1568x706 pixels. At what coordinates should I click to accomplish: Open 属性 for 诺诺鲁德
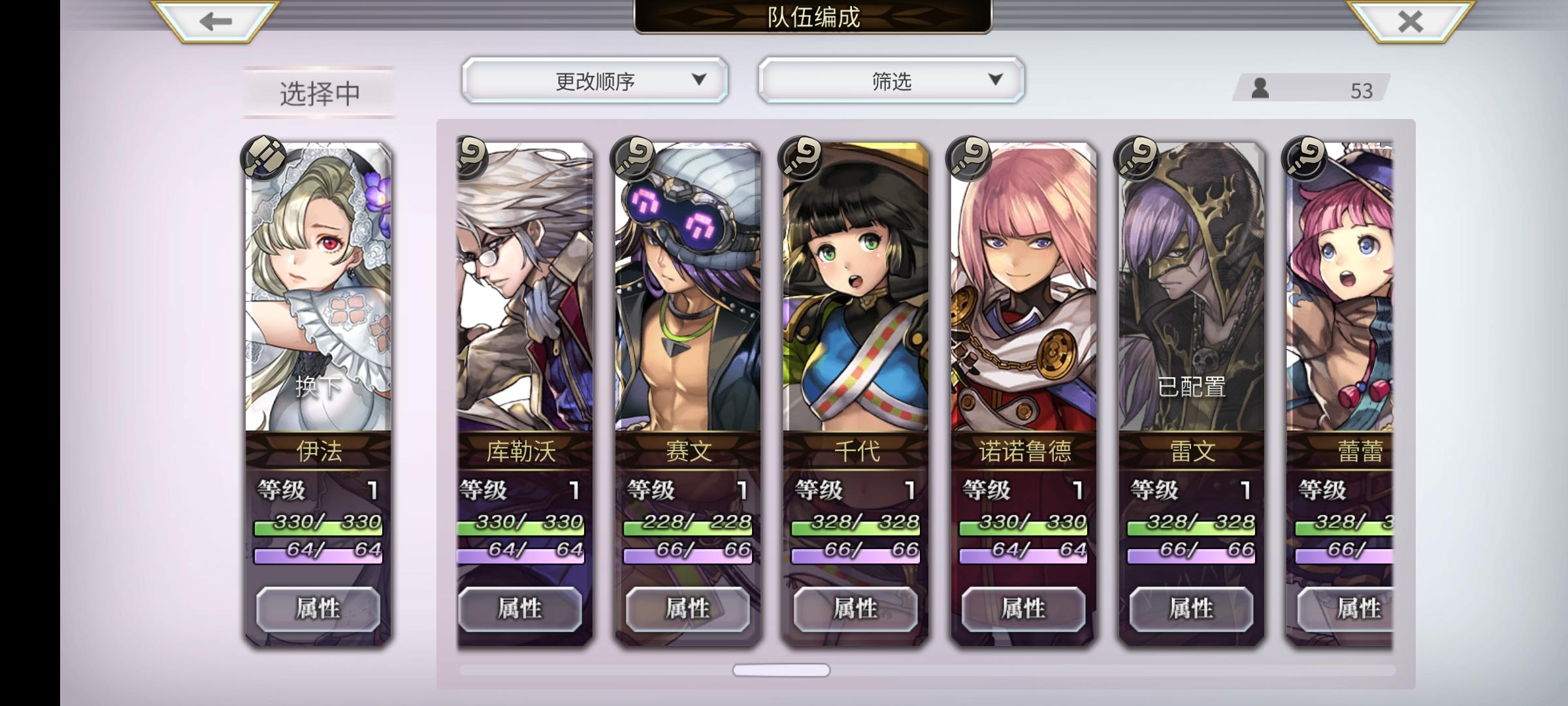click(x=1024, y=609)
